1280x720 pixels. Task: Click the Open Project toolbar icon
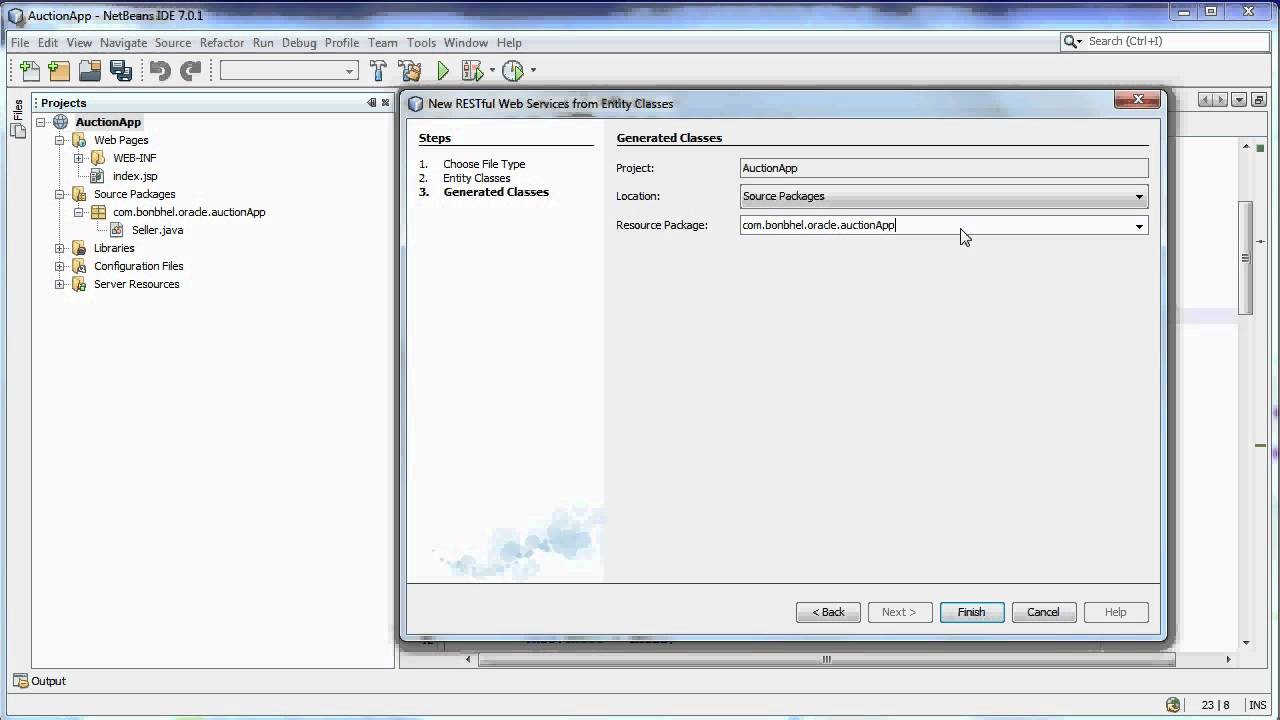tap(90, 70)
